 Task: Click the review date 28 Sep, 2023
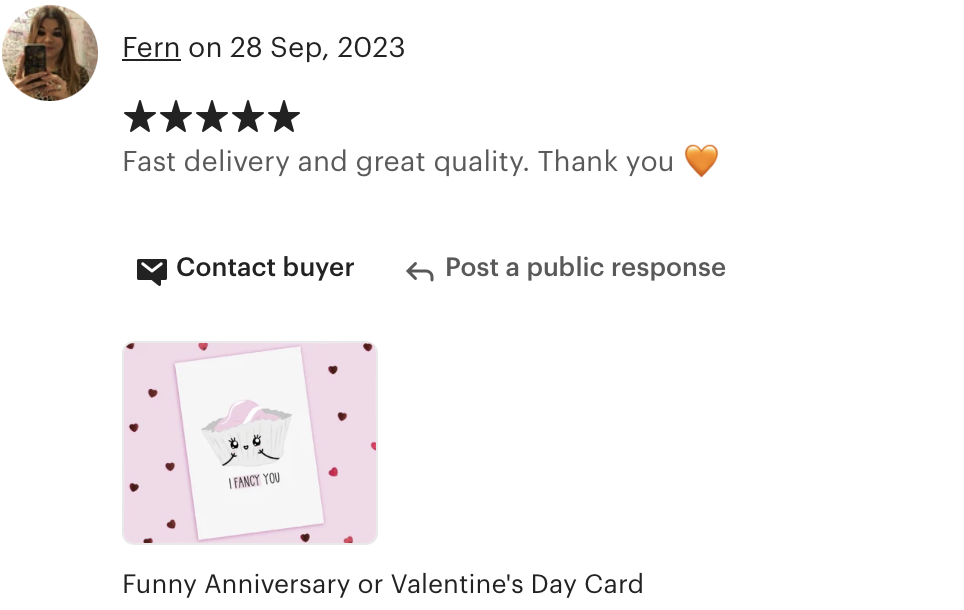317,48
